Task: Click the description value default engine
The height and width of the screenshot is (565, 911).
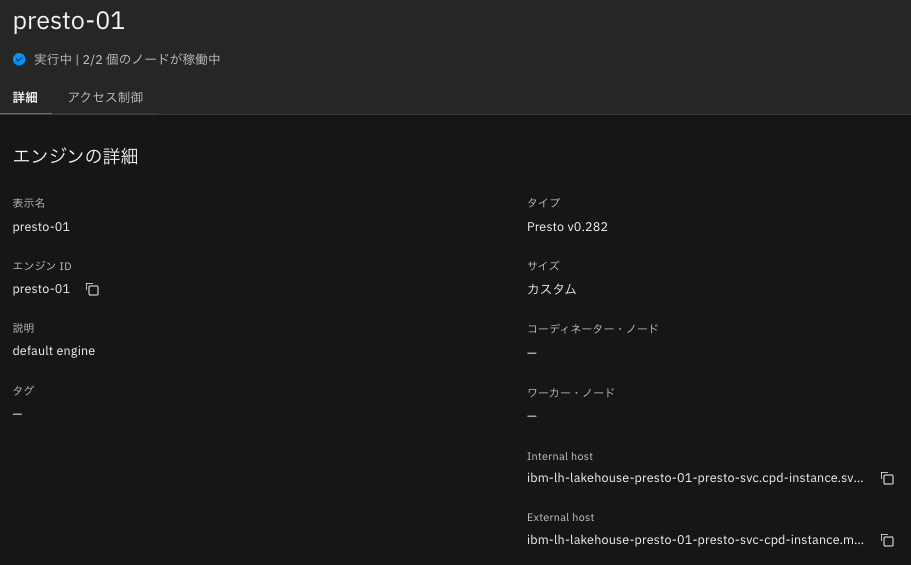Action: (x=53, y=351)
